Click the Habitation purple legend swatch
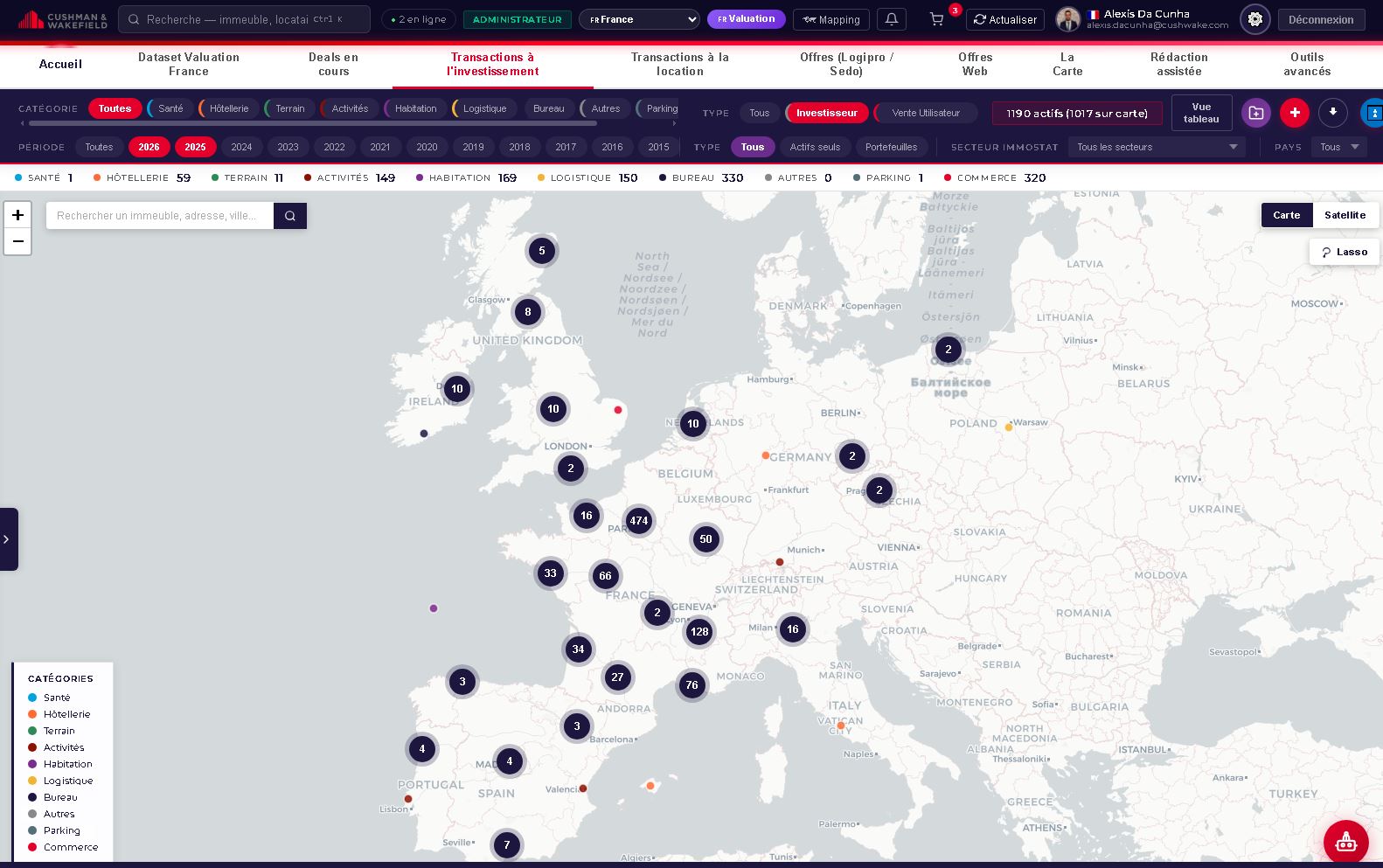This screenshot has width=1383, height=868. [x=32, y=764]
